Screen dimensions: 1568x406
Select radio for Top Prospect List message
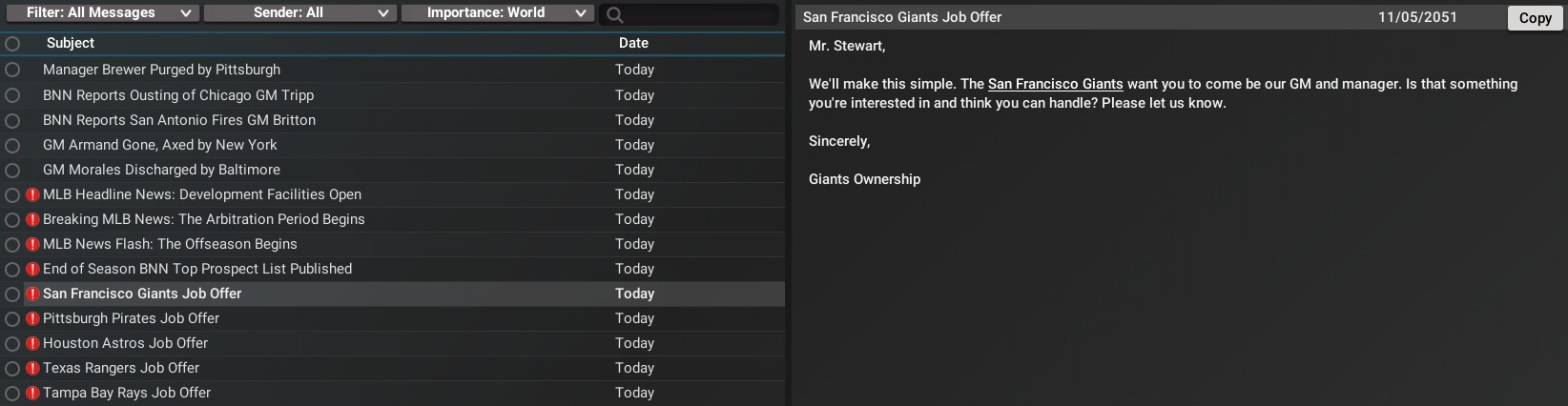(12, 269)
